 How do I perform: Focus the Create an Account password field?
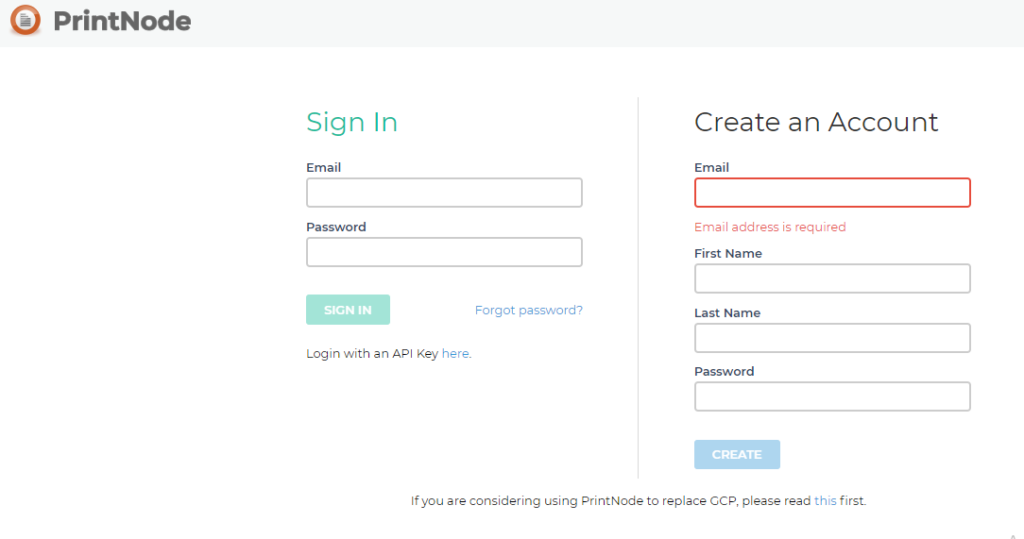coord(832,397)
